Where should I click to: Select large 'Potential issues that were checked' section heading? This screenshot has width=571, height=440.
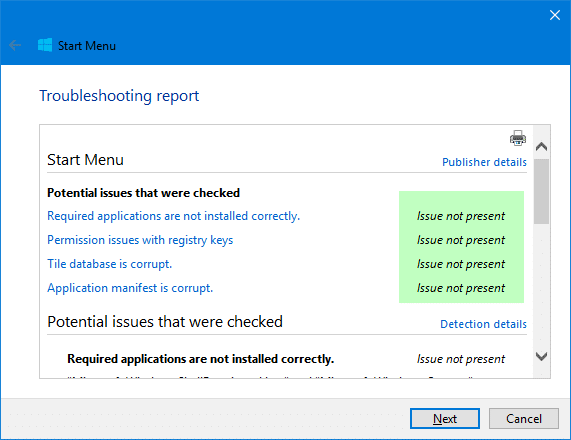pyautogui.click(x=165, y=322)
